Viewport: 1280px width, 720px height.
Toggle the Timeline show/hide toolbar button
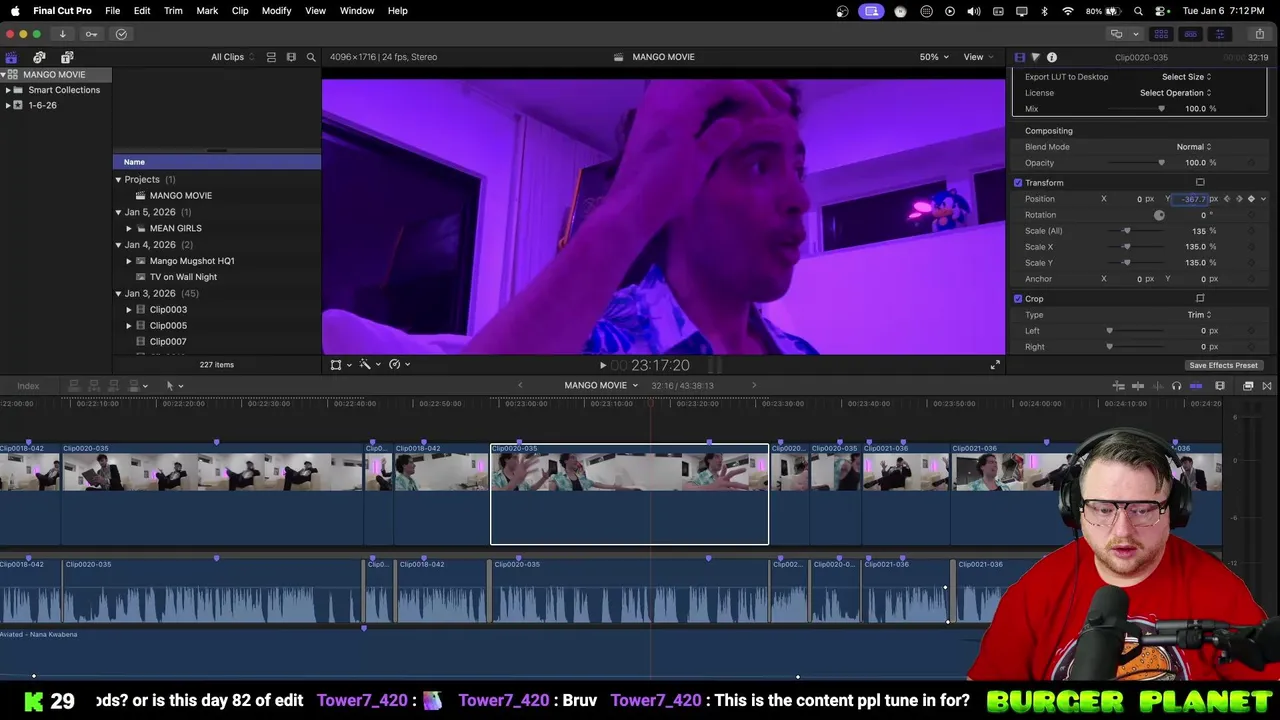point(1190,34)
